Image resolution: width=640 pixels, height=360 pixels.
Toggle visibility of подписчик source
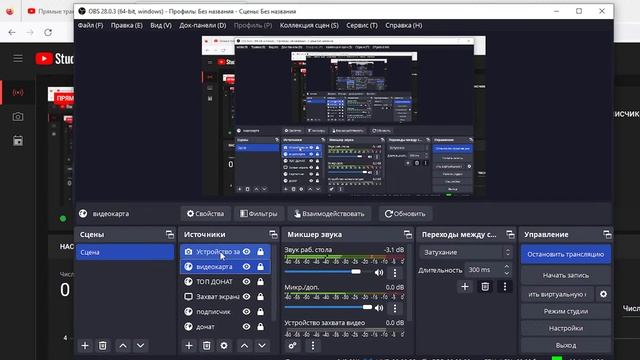tap(247, 312)
